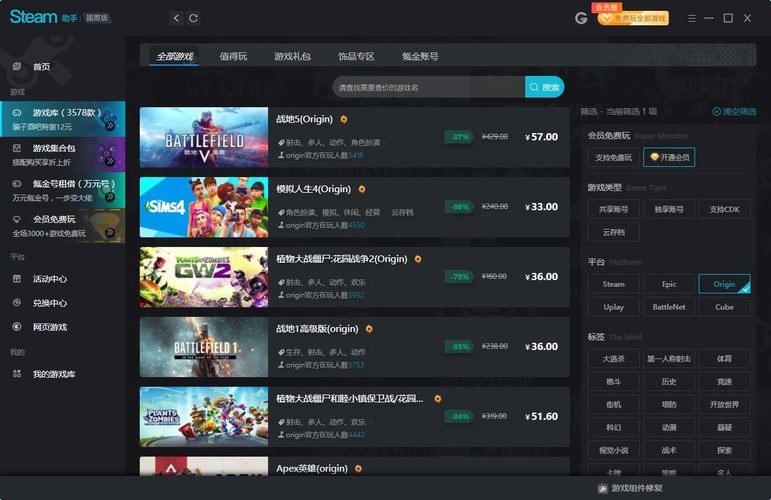Click Origin badge icon next to 战地1高级版(origin)
This screenshot has width=771, height=500.
tap(369, 328)
